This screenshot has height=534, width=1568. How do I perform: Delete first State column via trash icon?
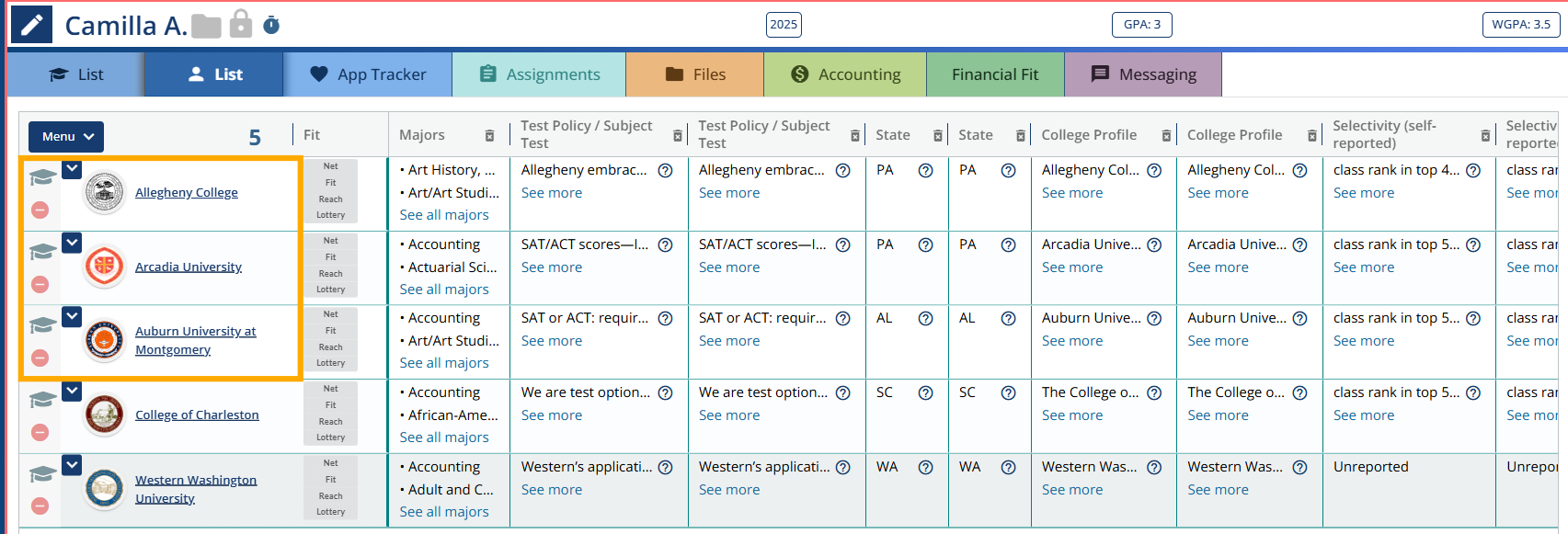pos(938,135)
